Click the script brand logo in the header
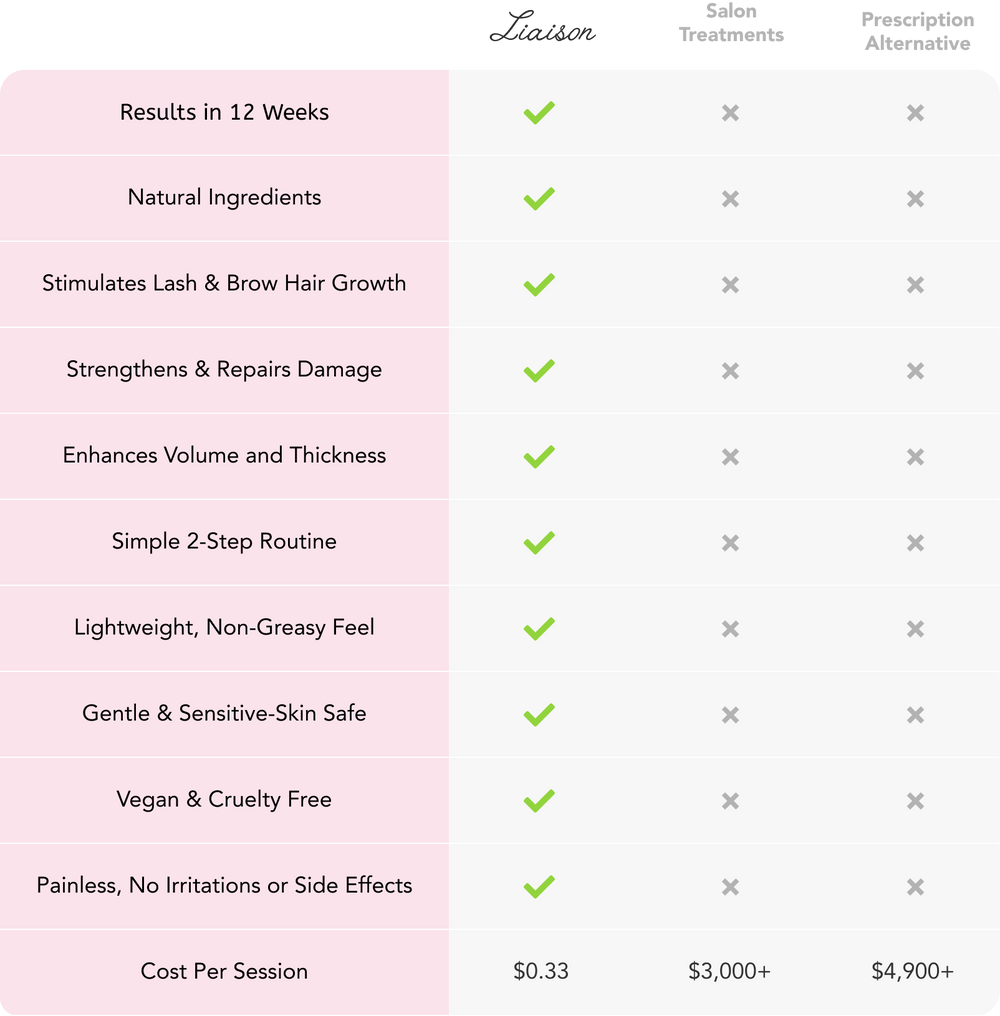The height and width of the screenshot is (1016, 1000). click(542, 31)
